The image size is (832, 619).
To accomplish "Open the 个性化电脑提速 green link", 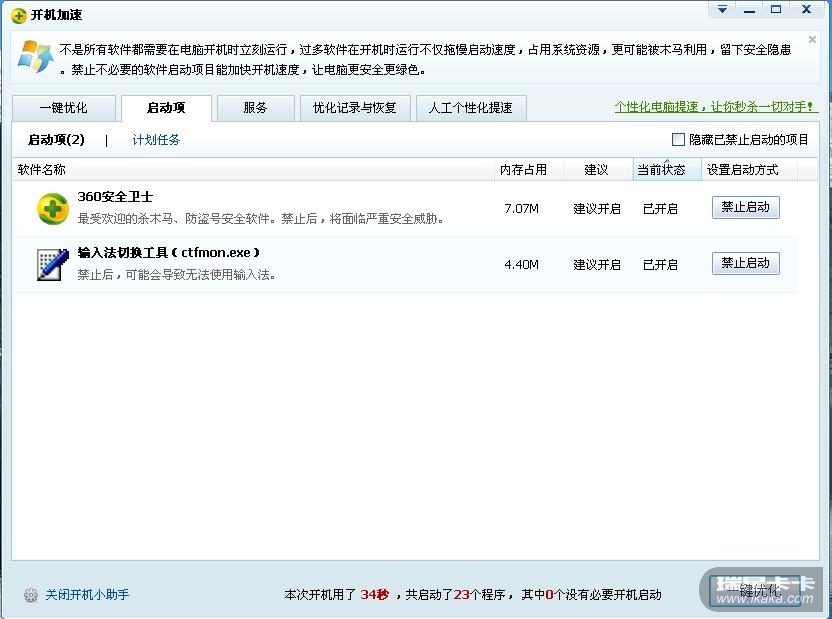I will pyautogui.click(x=714, y=107).
